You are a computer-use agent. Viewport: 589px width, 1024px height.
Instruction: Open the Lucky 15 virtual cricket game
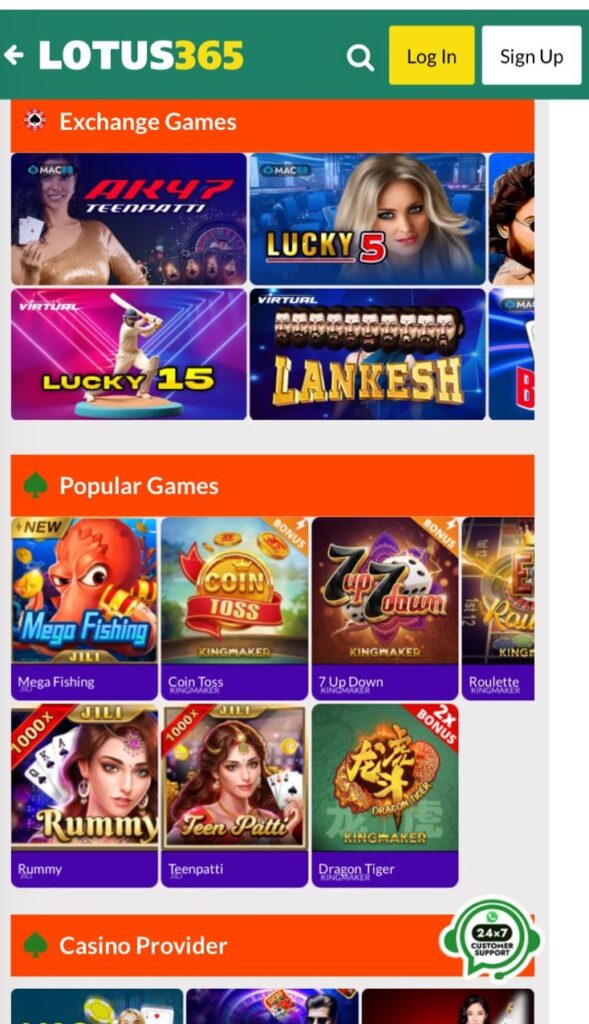click(129, 354)
